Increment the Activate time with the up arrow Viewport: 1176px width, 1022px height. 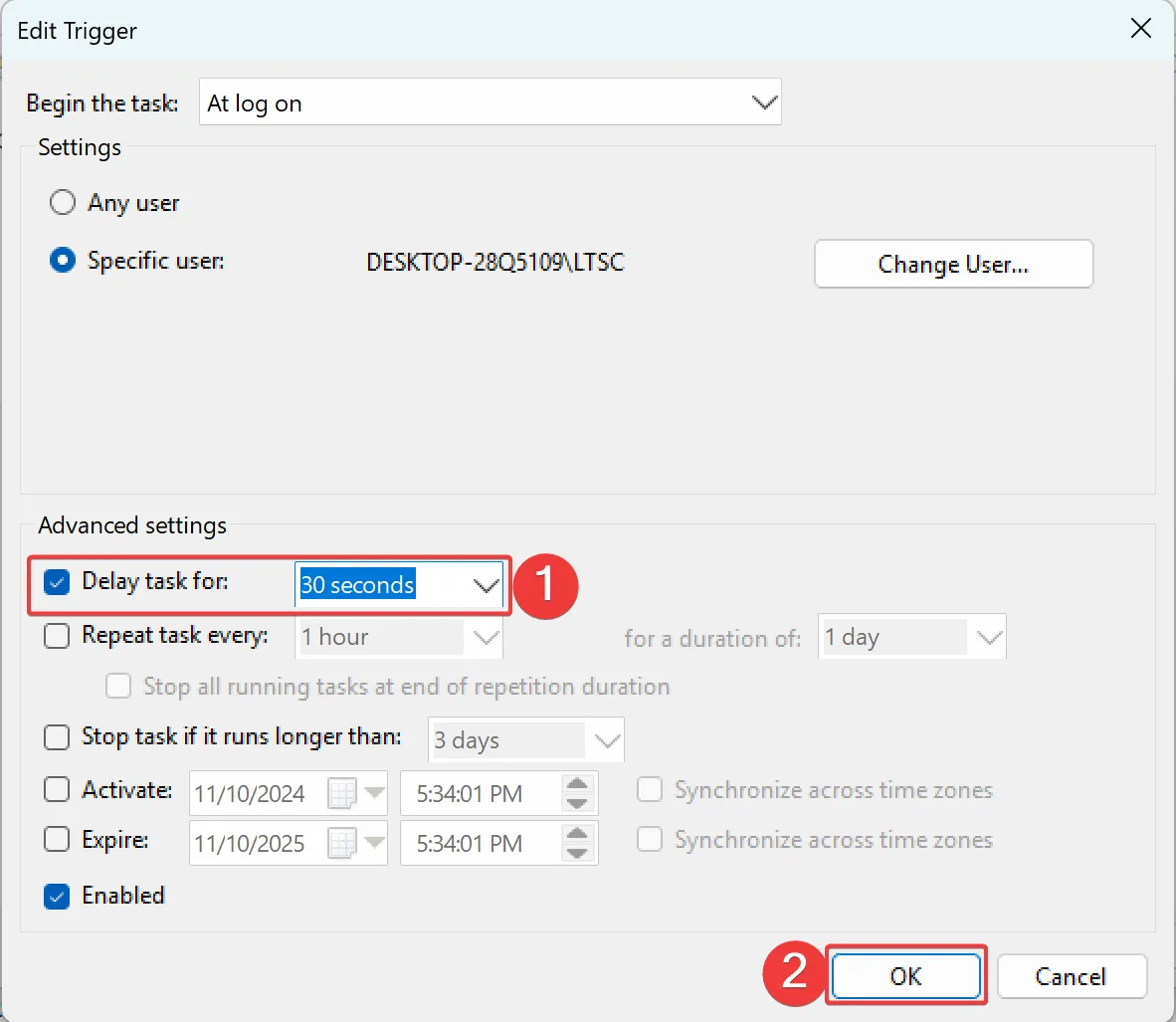575,786
